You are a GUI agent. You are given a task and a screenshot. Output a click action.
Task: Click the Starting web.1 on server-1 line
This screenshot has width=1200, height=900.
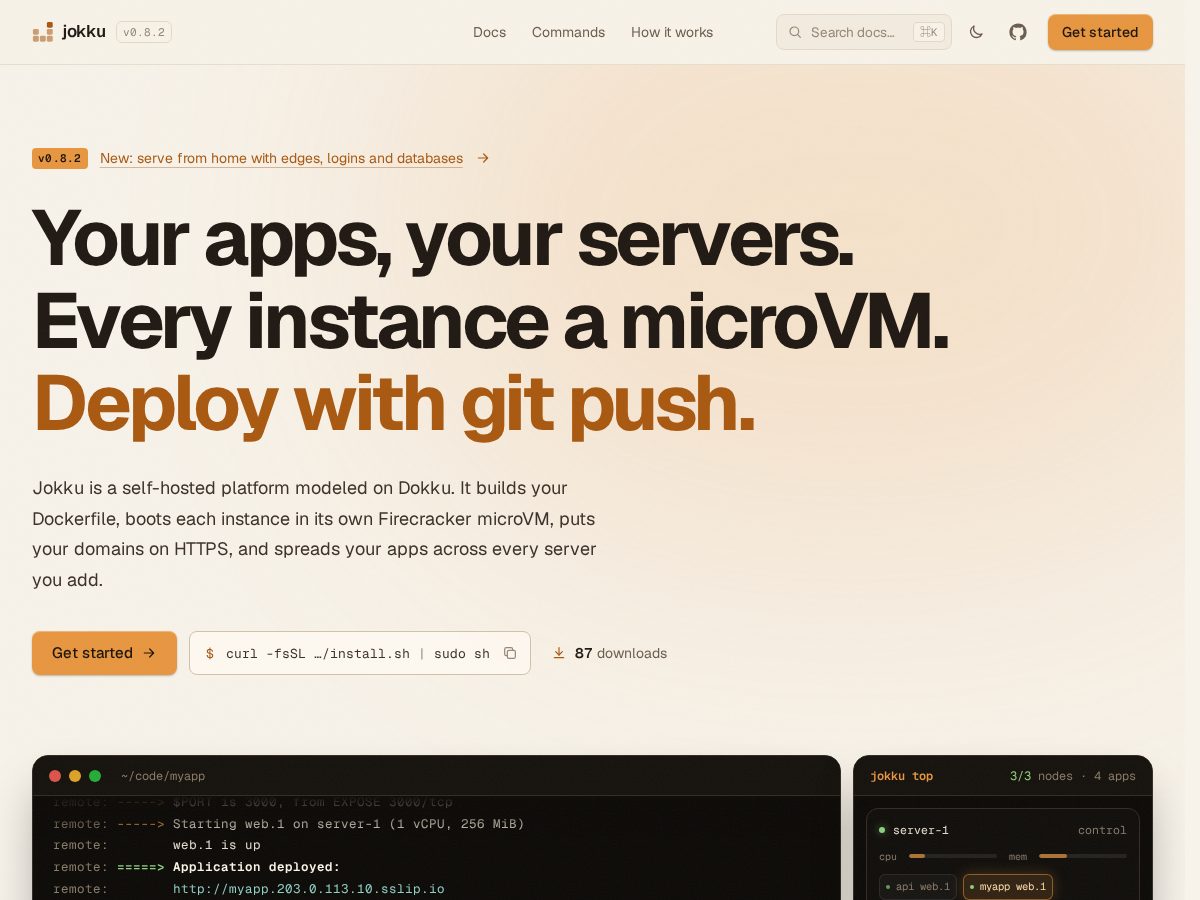pyautogui.click(x=348, y=824)
